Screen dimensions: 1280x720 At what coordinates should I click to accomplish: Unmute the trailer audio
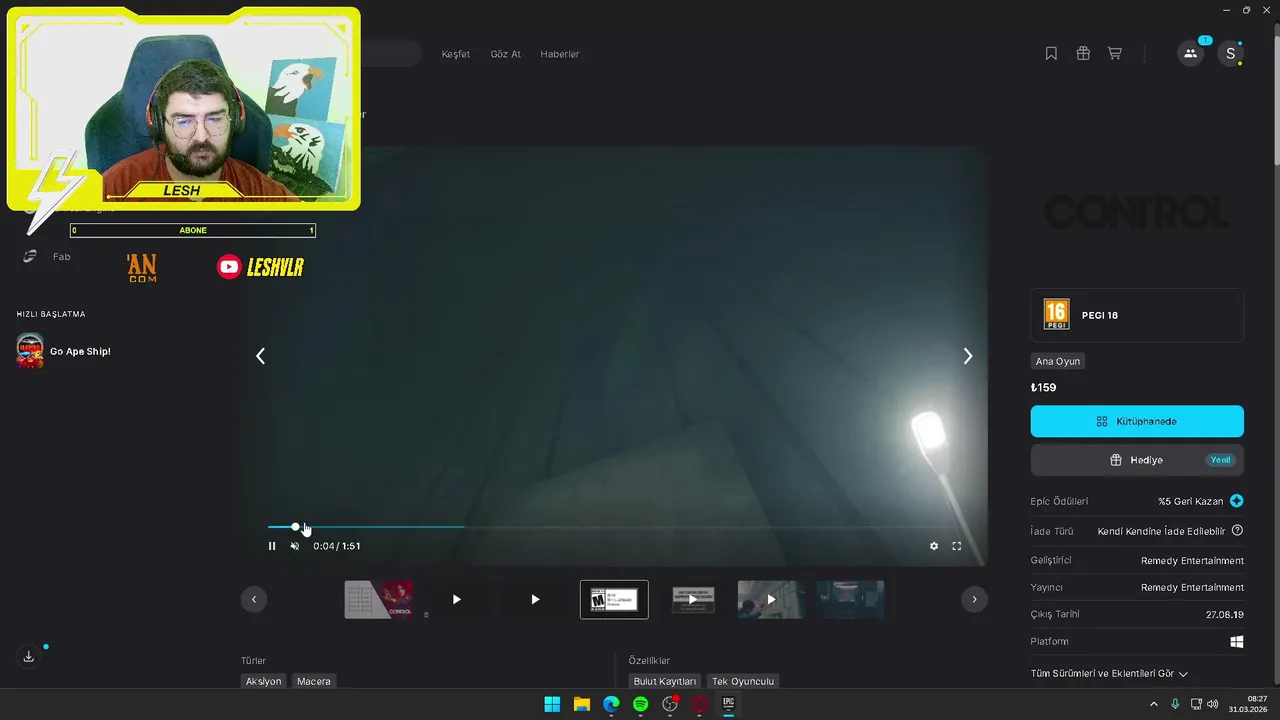[295, 546]
